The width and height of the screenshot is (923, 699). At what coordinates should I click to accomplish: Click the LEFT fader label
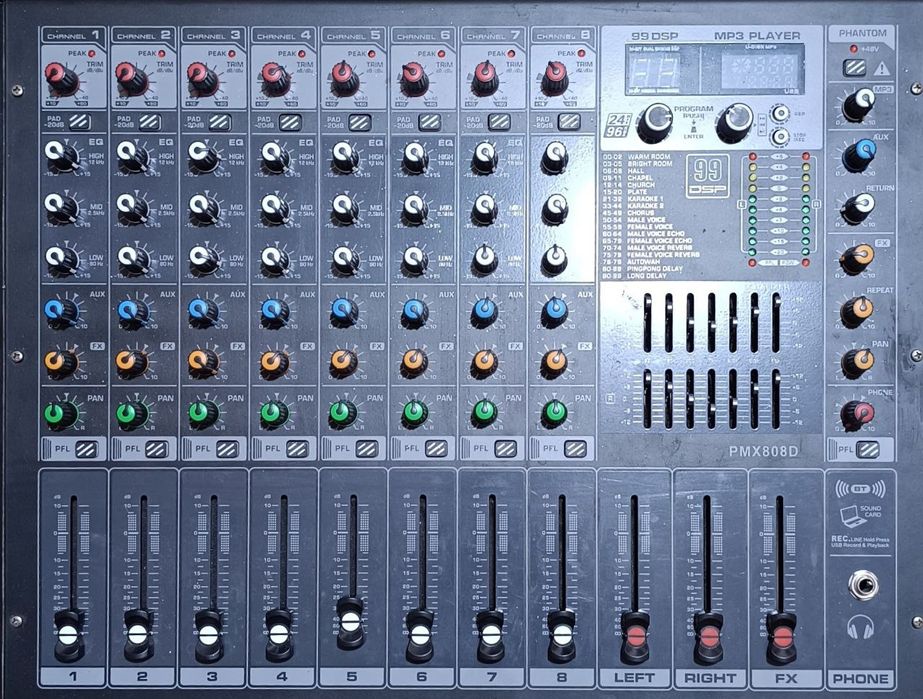pyautogui.click(x=634, y=678)
